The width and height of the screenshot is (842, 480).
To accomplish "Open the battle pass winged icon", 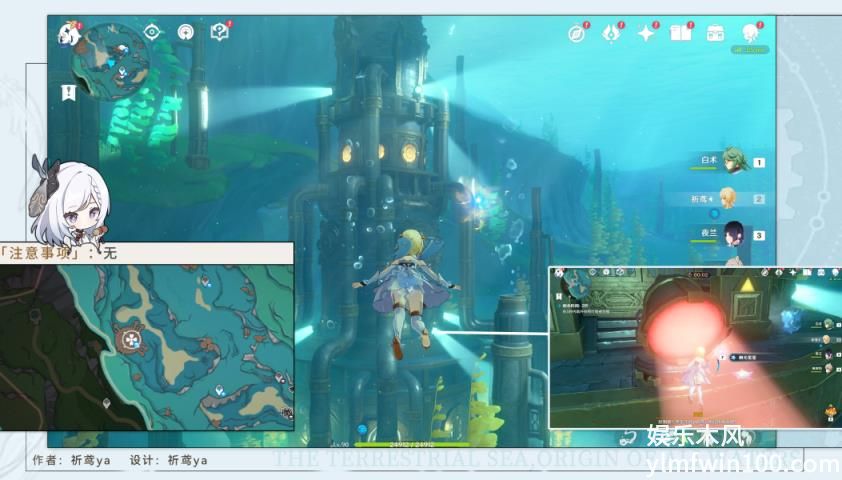I will click(611, 33).
